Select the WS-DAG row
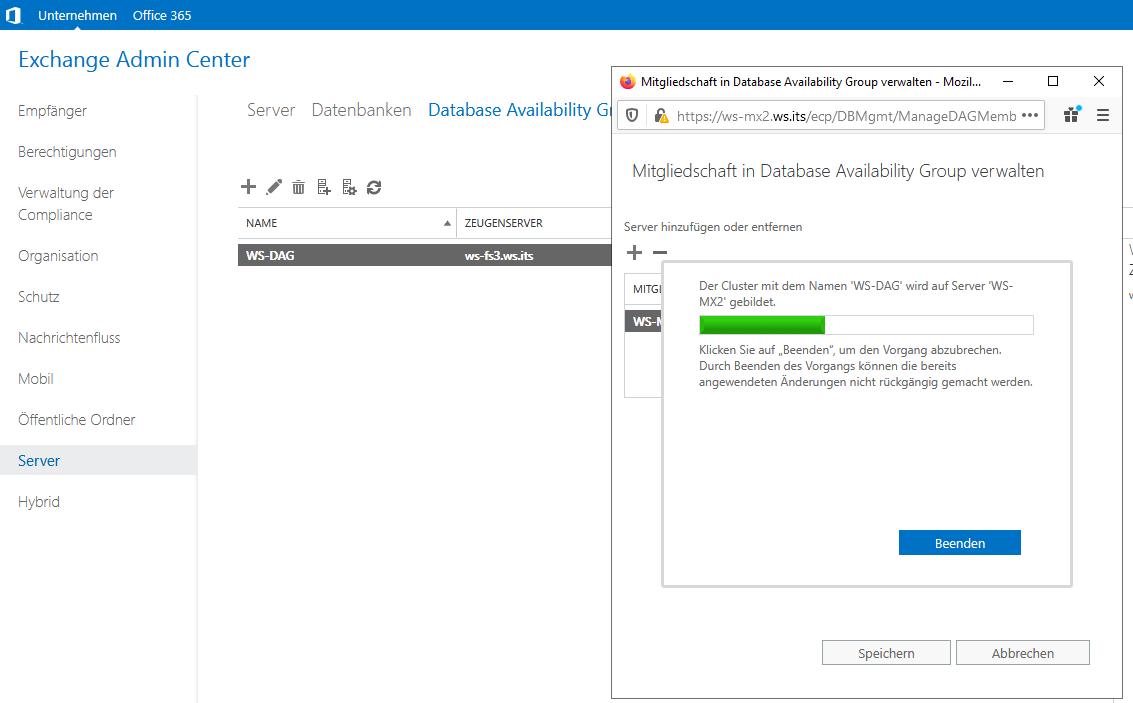The width and height of the screenshot is (1133, 703). 425,255
